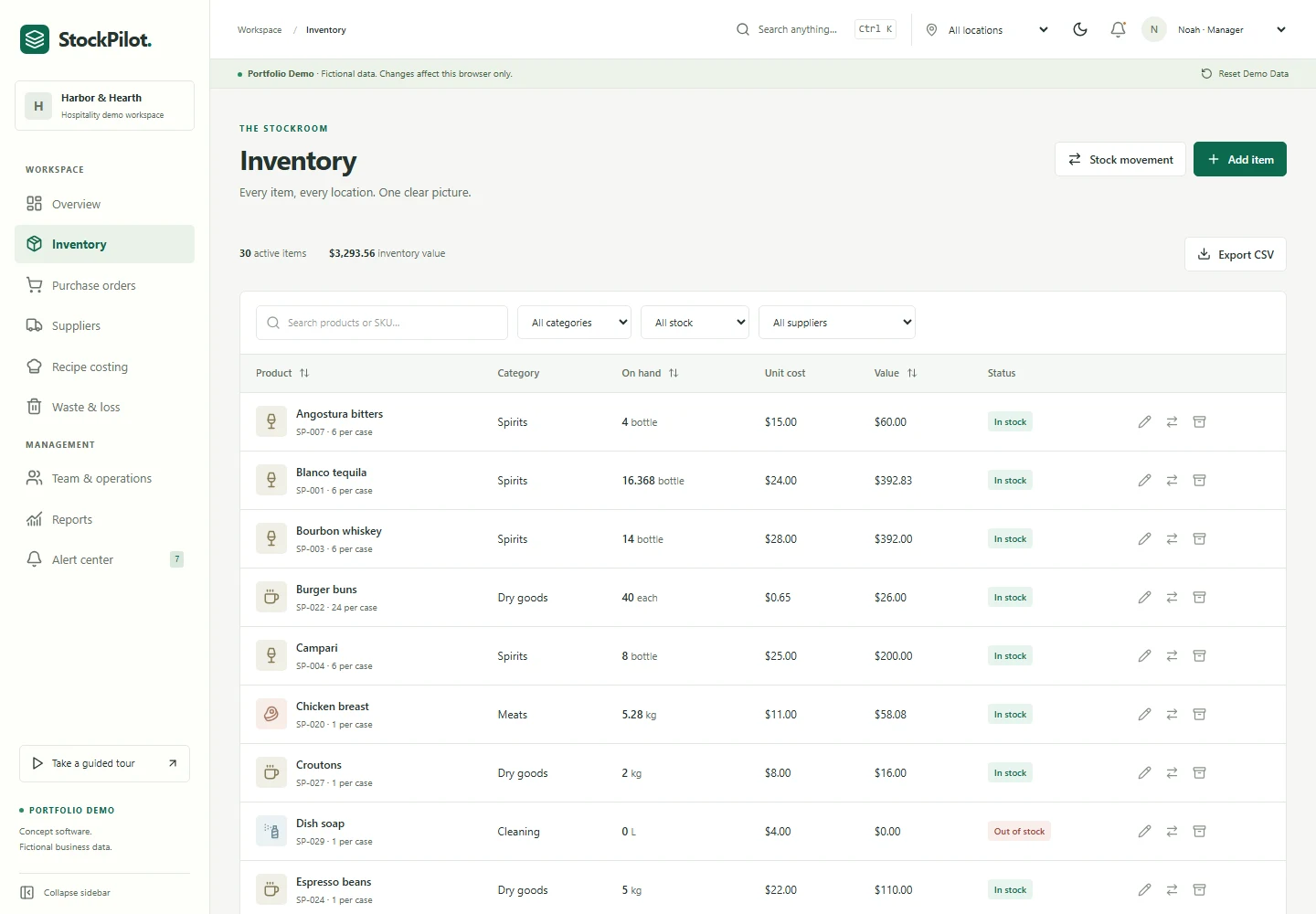Click the StockPilot logo icon
The height and width of the screenshot is (914, 1316).
coord(35,39)
